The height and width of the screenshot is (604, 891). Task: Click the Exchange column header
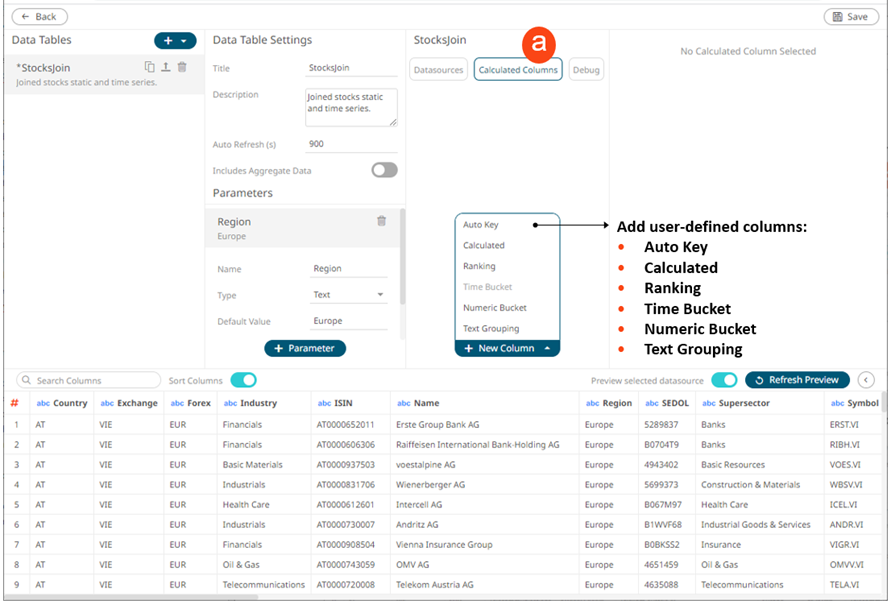(x=129, y=403)
